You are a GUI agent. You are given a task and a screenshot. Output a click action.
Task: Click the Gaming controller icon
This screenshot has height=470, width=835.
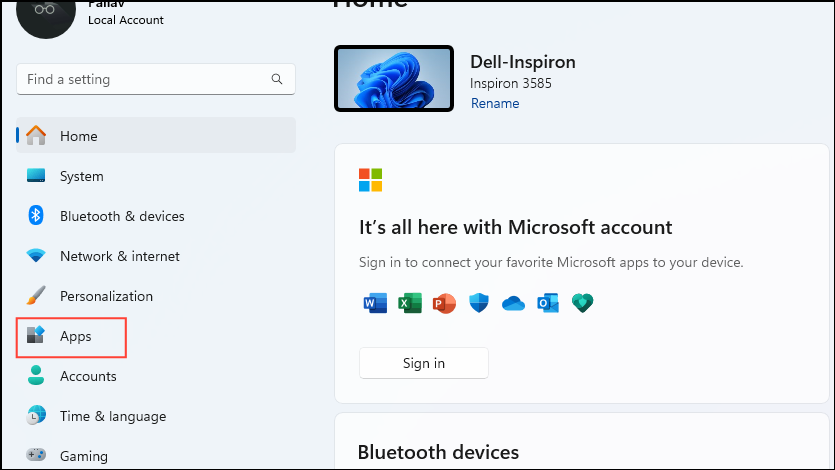[x=36, y=455]
